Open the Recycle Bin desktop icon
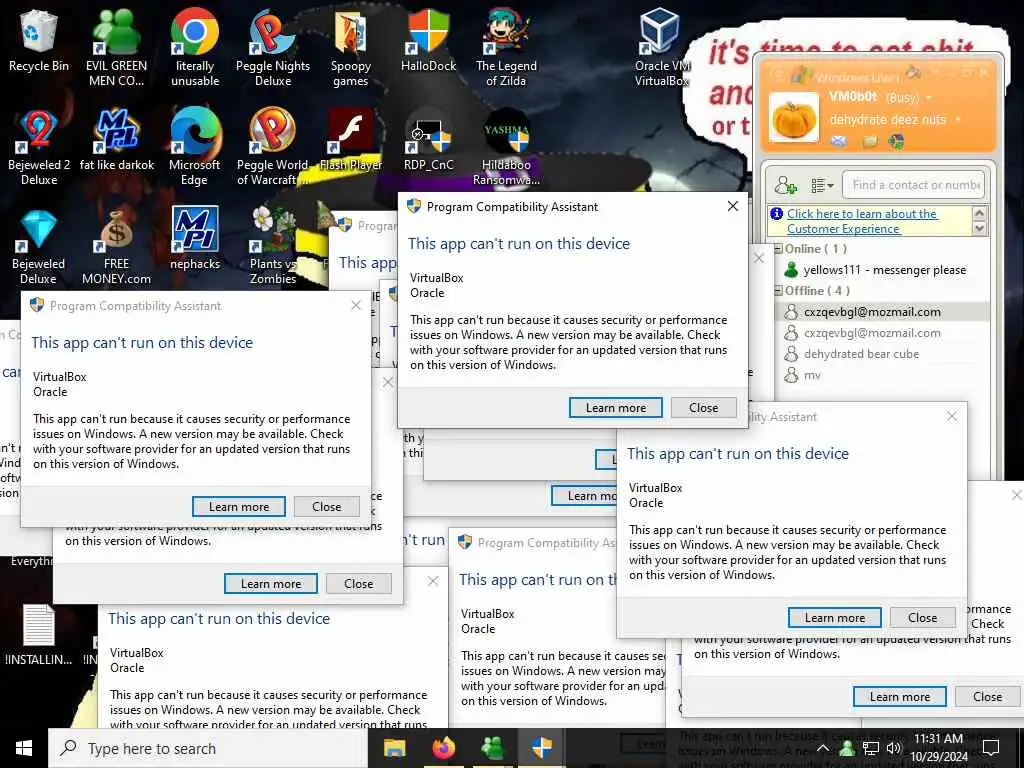This screenshot has width=1024, height=768. (x=39, y=40)
